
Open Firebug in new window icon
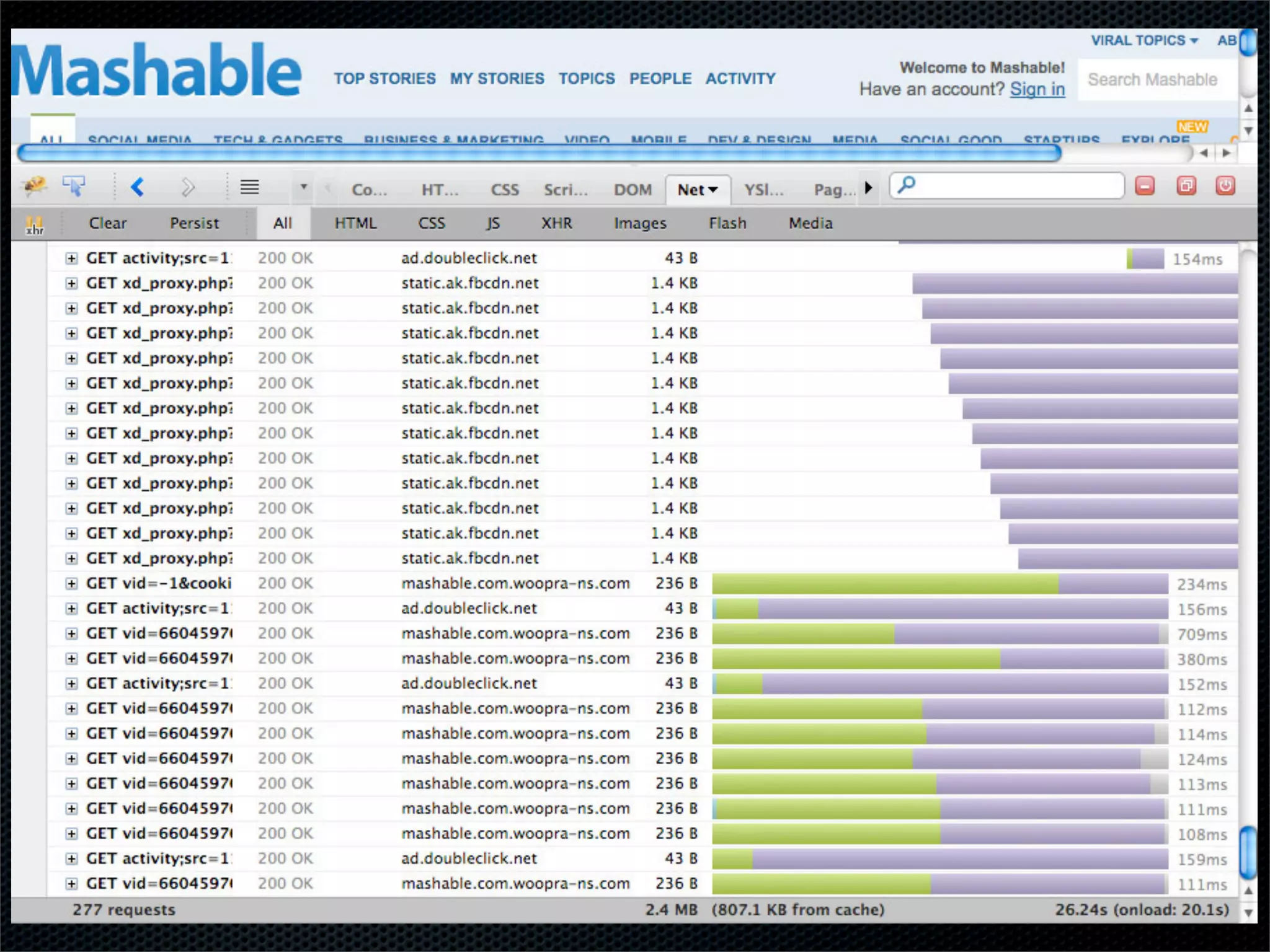[x=1186, y=186]
